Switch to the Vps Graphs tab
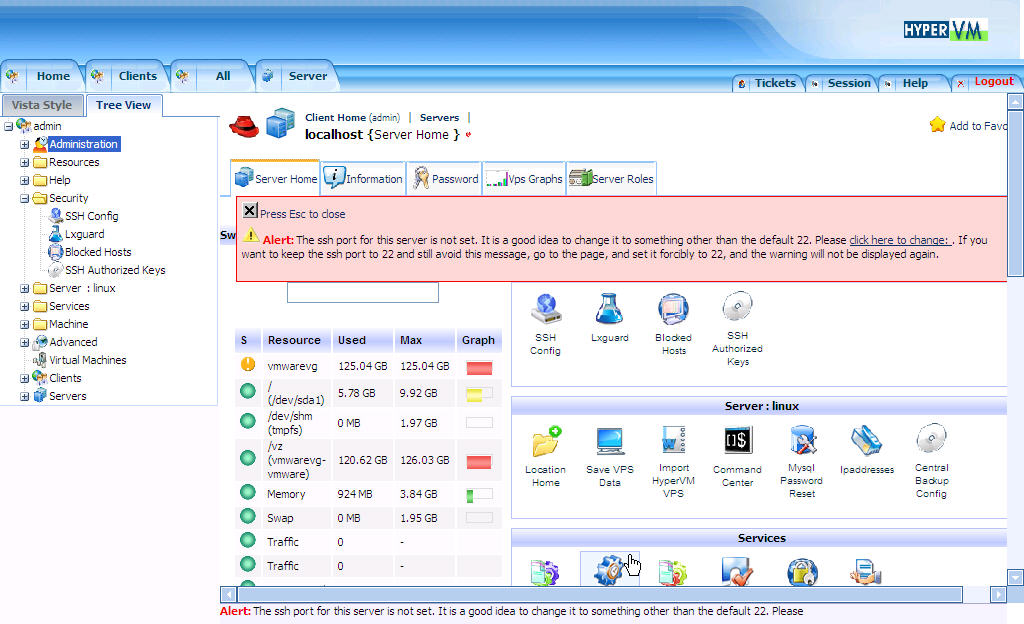Screen dimensions: 1024x624 [524, 179]
